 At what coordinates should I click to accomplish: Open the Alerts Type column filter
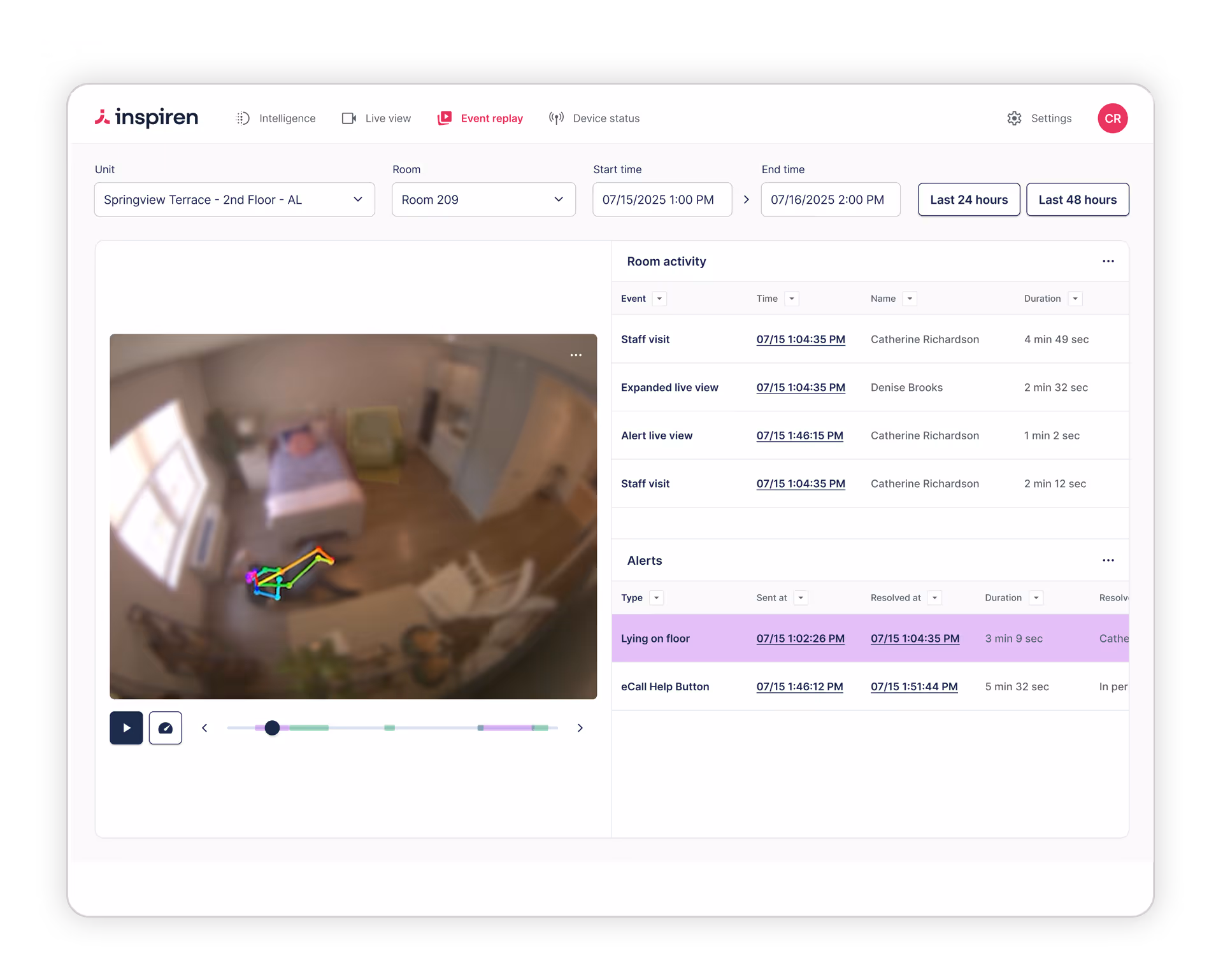click(656, 598)
